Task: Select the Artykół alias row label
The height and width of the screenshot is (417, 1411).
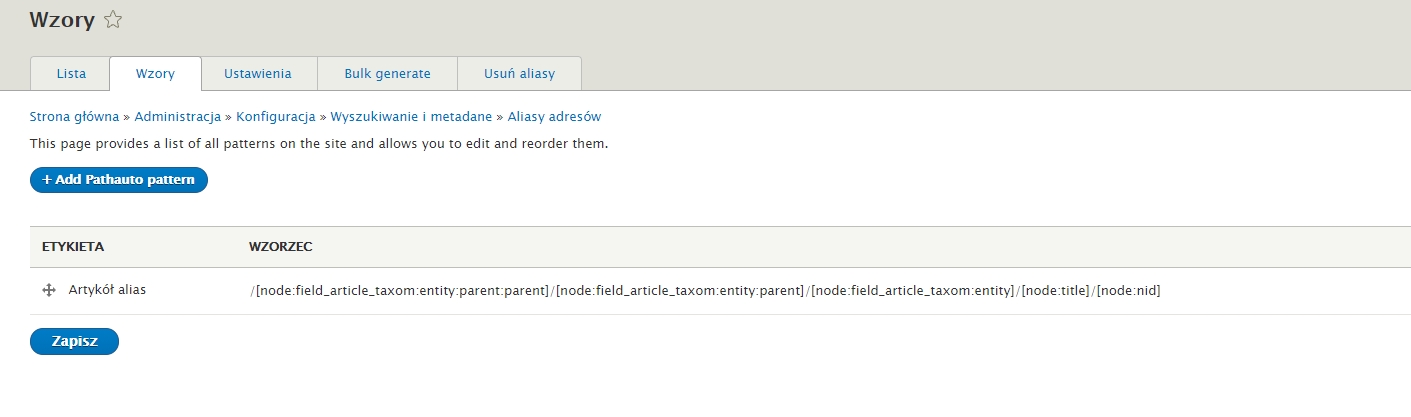Action: pos(107,290)
